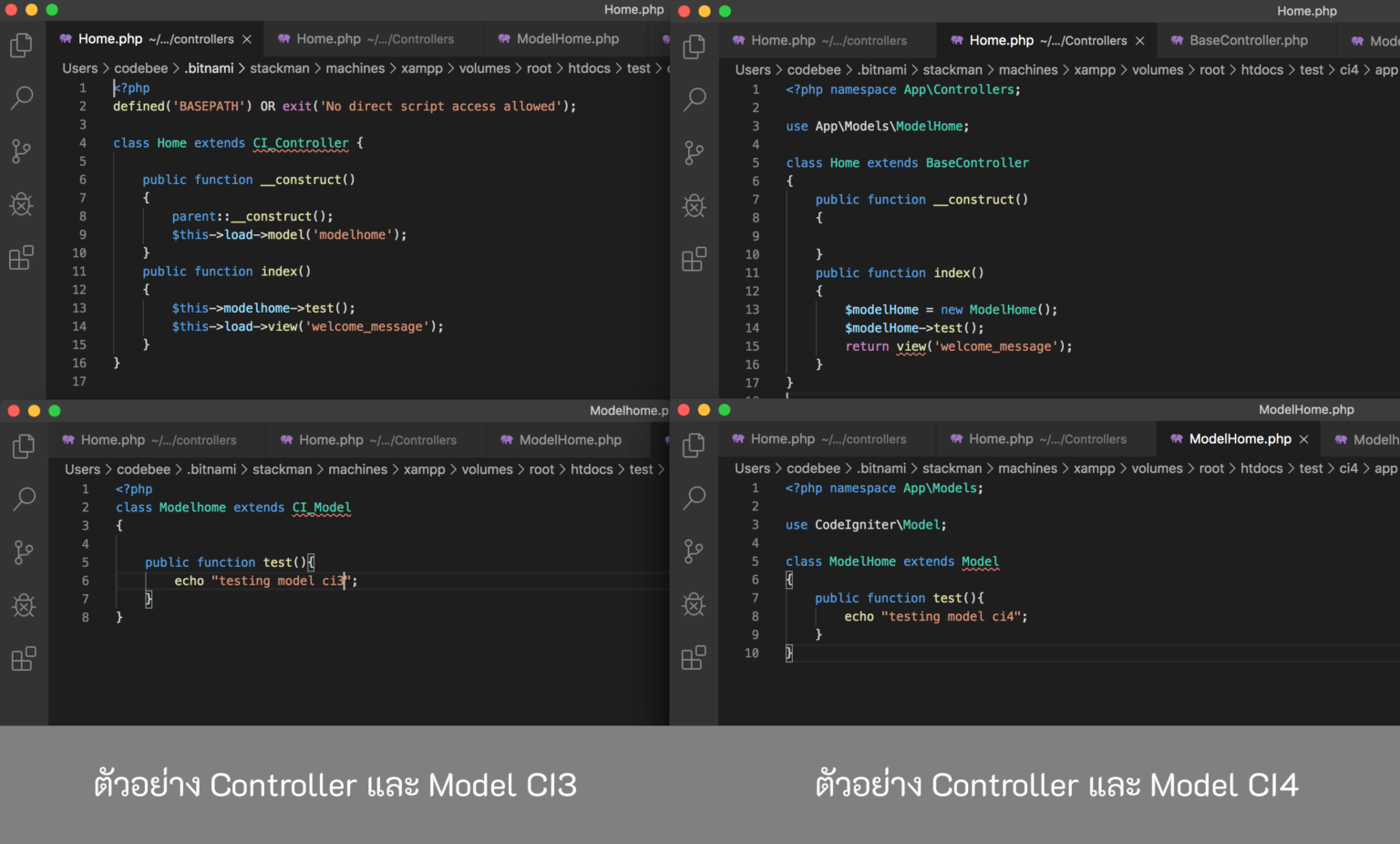Open 'root' breadcrumb in CI4 ModelHome.php window
1400x844 pixels.
tap(1211, 468)
